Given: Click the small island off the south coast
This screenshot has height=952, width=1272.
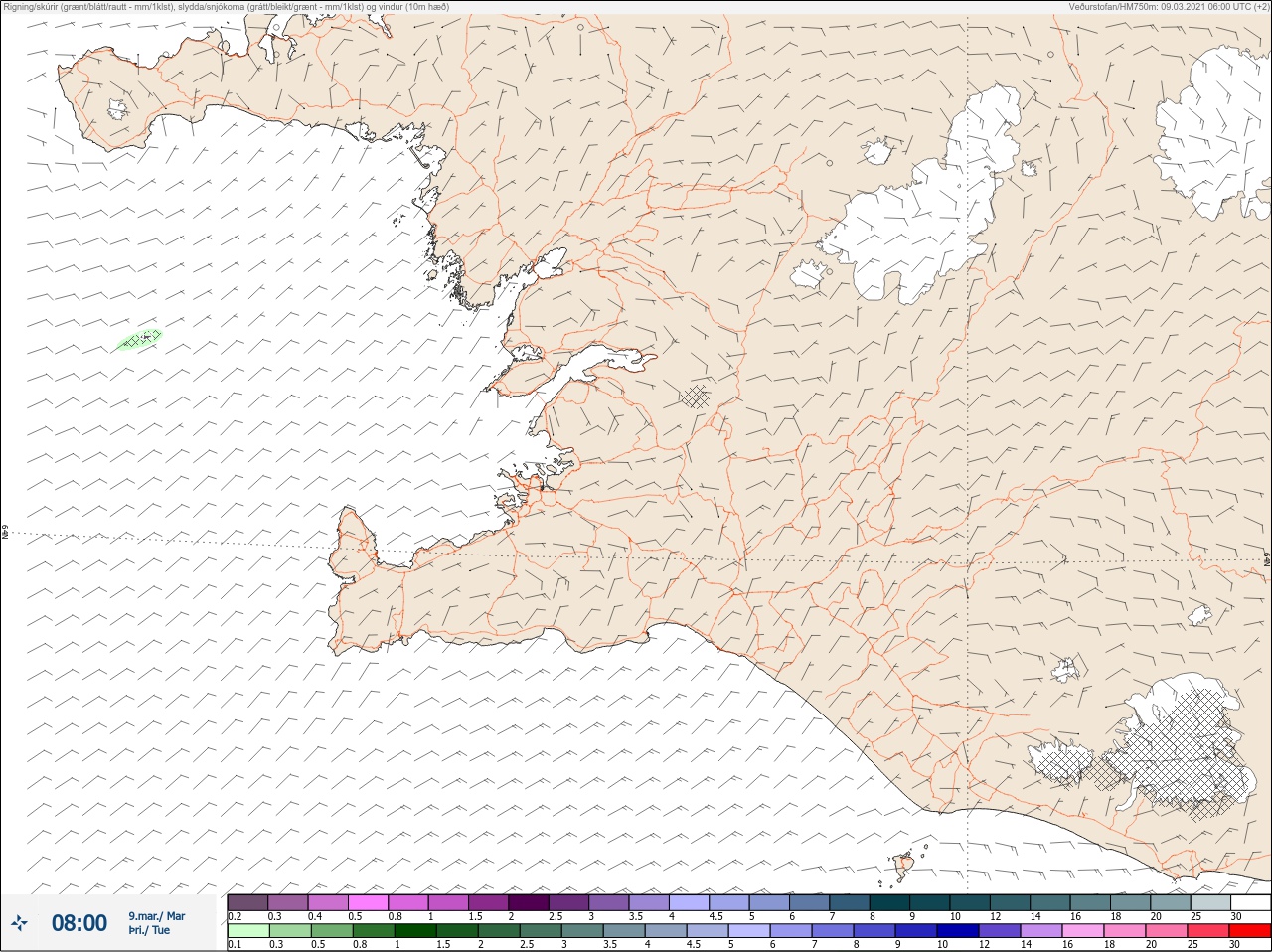Looking at the screenshot, I should (x=904, y=865).
